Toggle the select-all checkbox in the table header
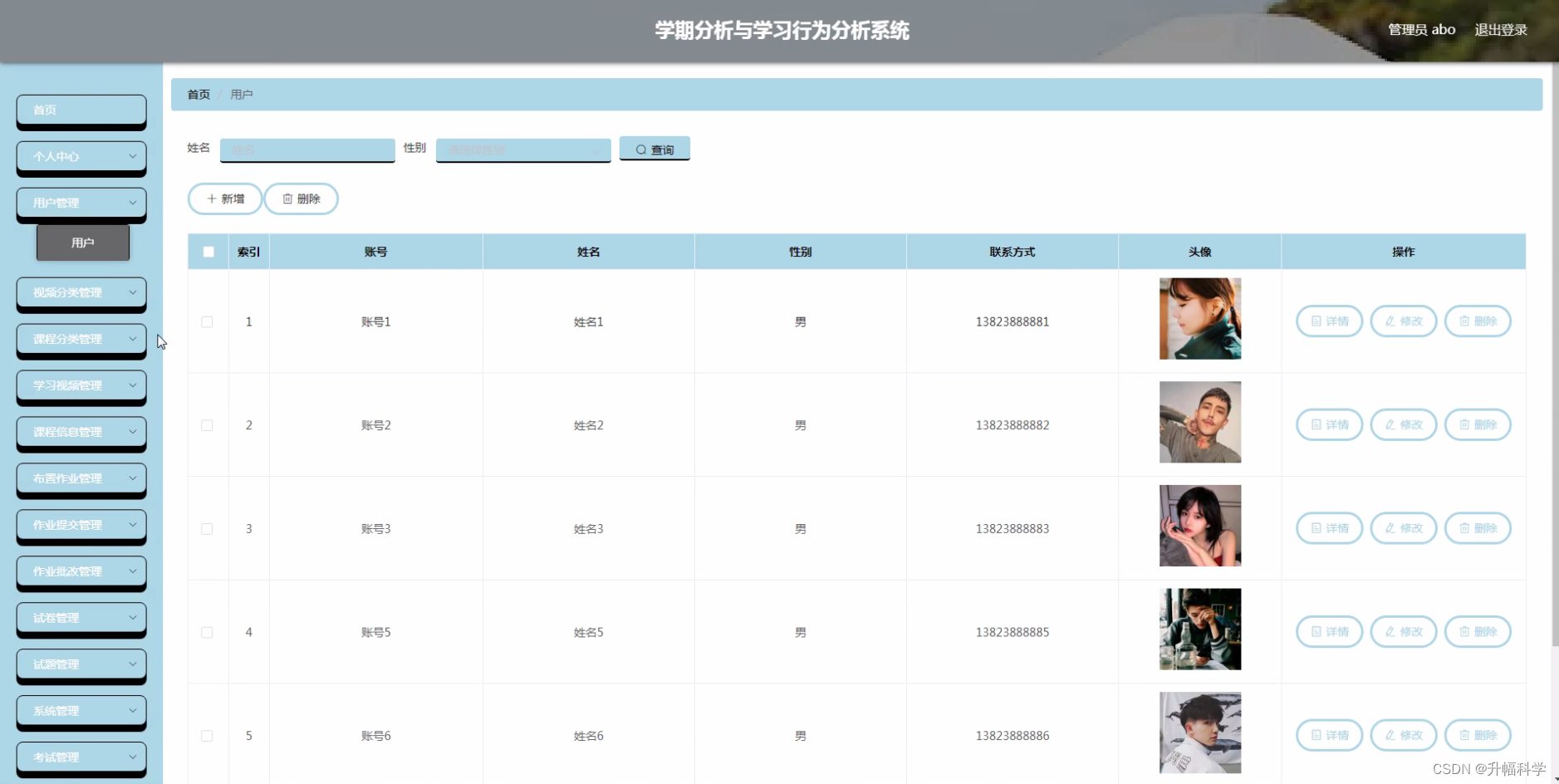Viewport: 1559px width, 784px height. (x=208, y=251)
